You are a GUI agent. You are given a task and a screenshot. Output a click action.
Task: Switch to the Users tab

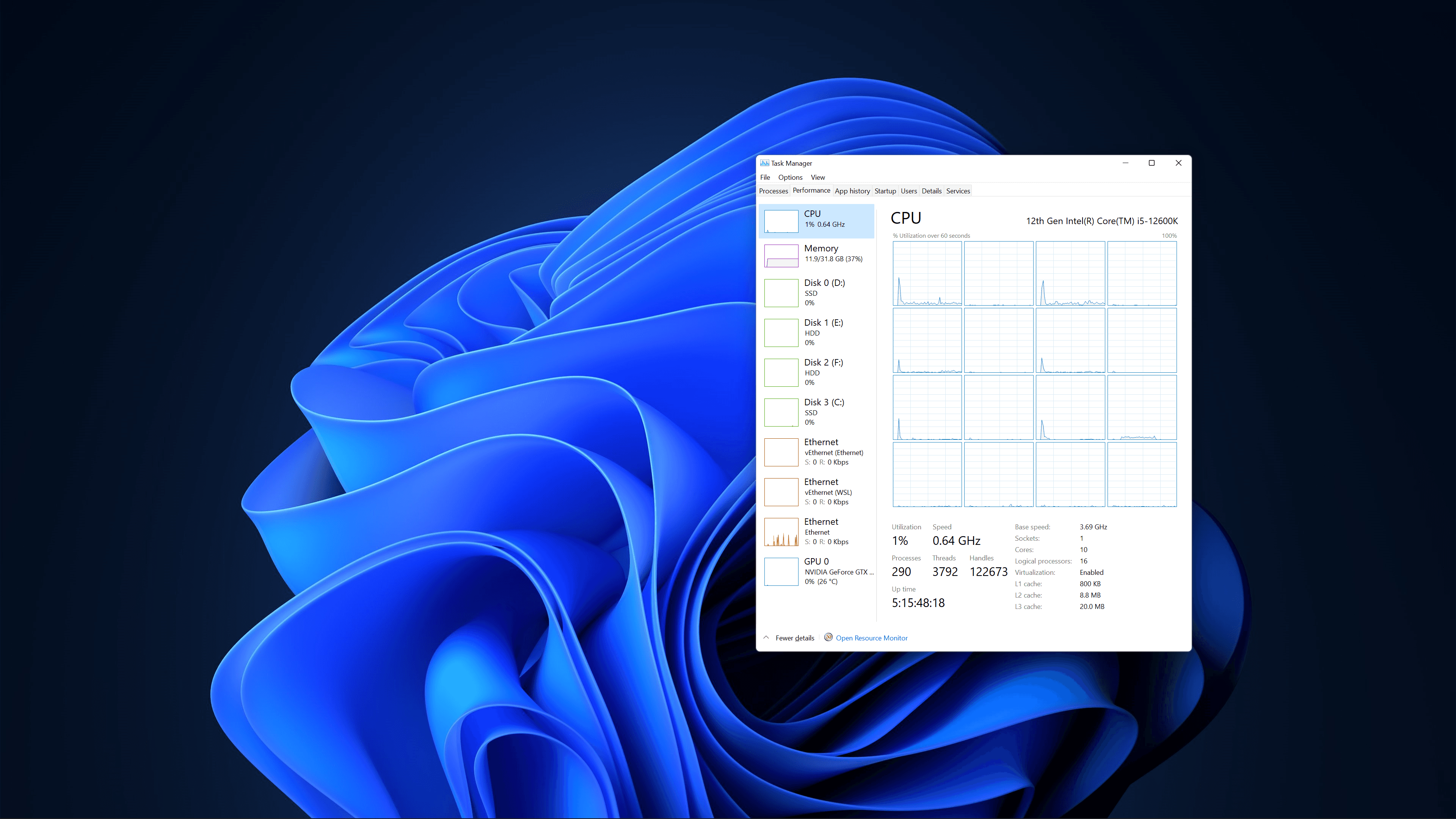click(x=909, y=190)
